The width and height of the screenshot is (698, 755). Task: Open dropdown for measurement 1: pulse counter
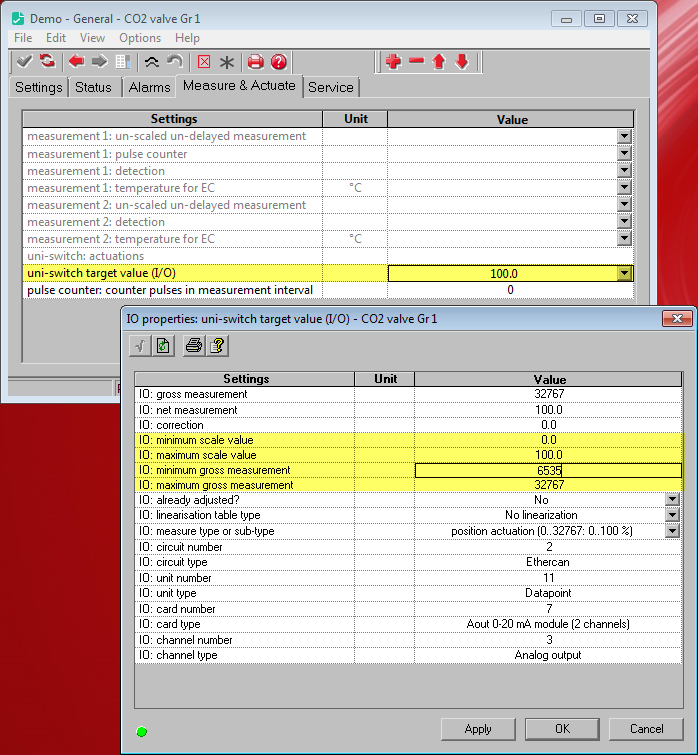click(624, 154)
